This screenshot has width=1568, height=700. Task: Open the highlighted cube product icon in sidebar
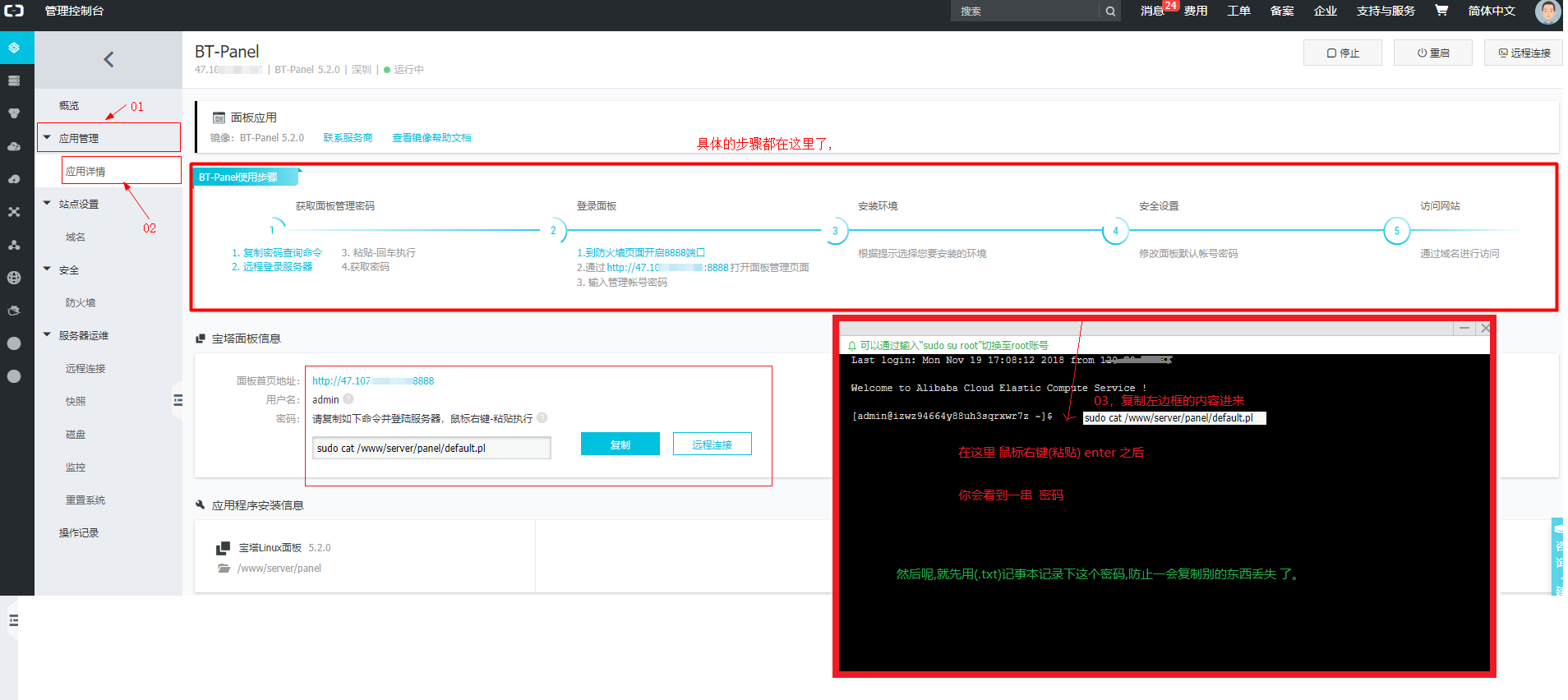14,48
